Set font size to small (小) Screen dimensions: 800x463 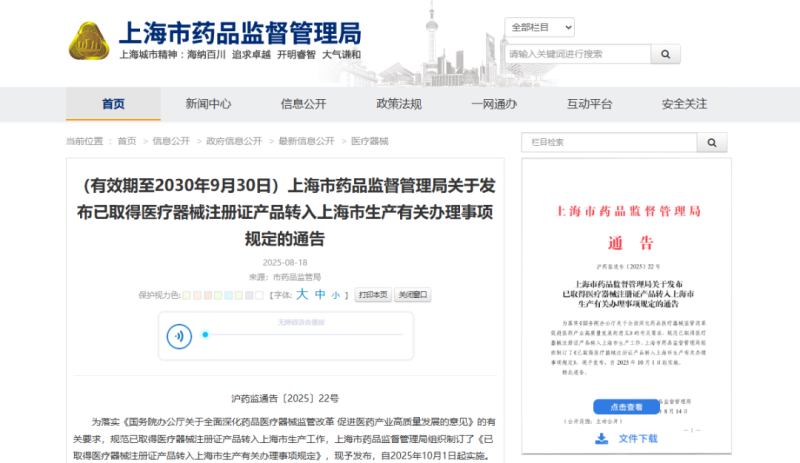(336, 295)
